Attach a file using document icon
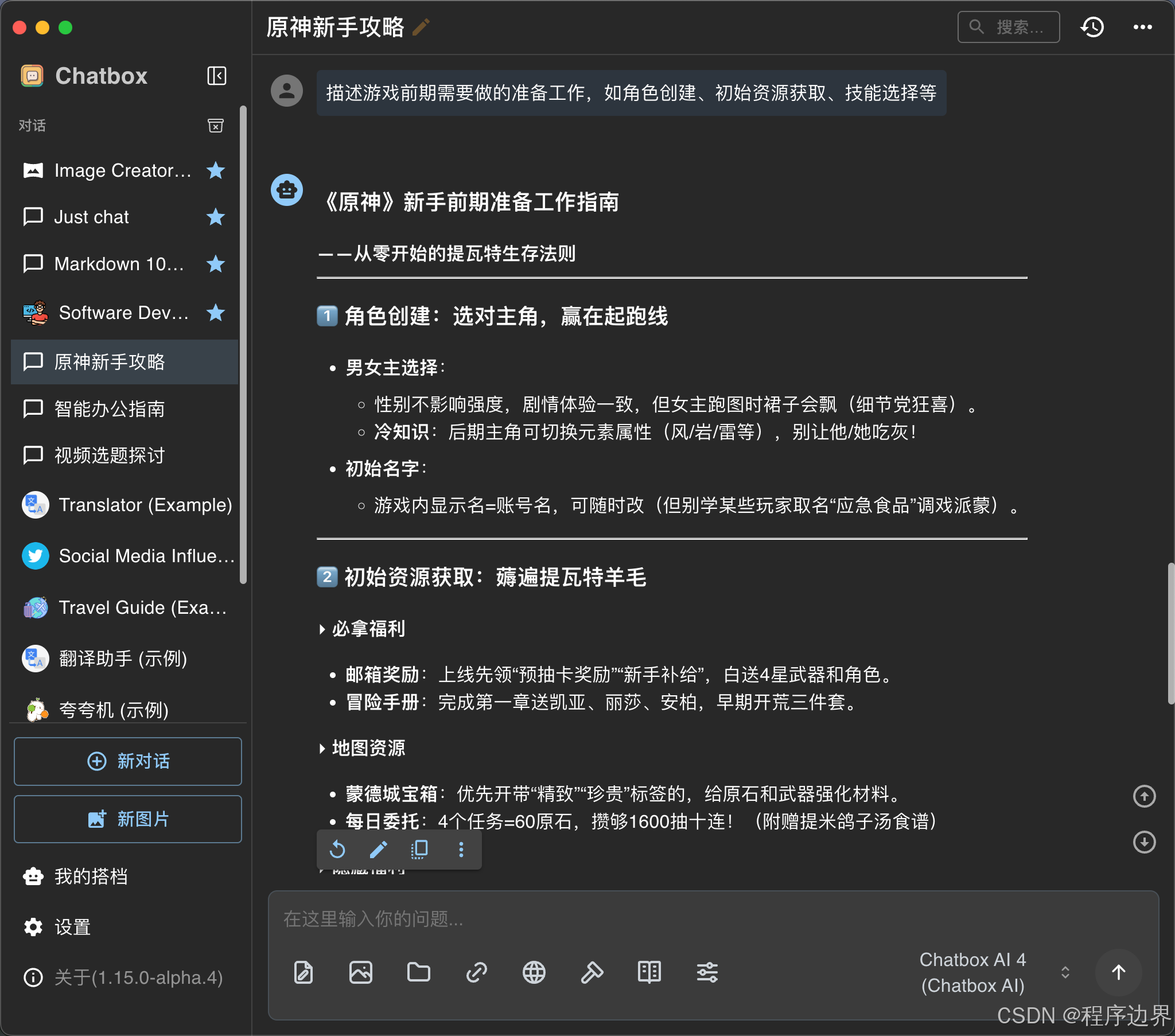 pos(304,973)
